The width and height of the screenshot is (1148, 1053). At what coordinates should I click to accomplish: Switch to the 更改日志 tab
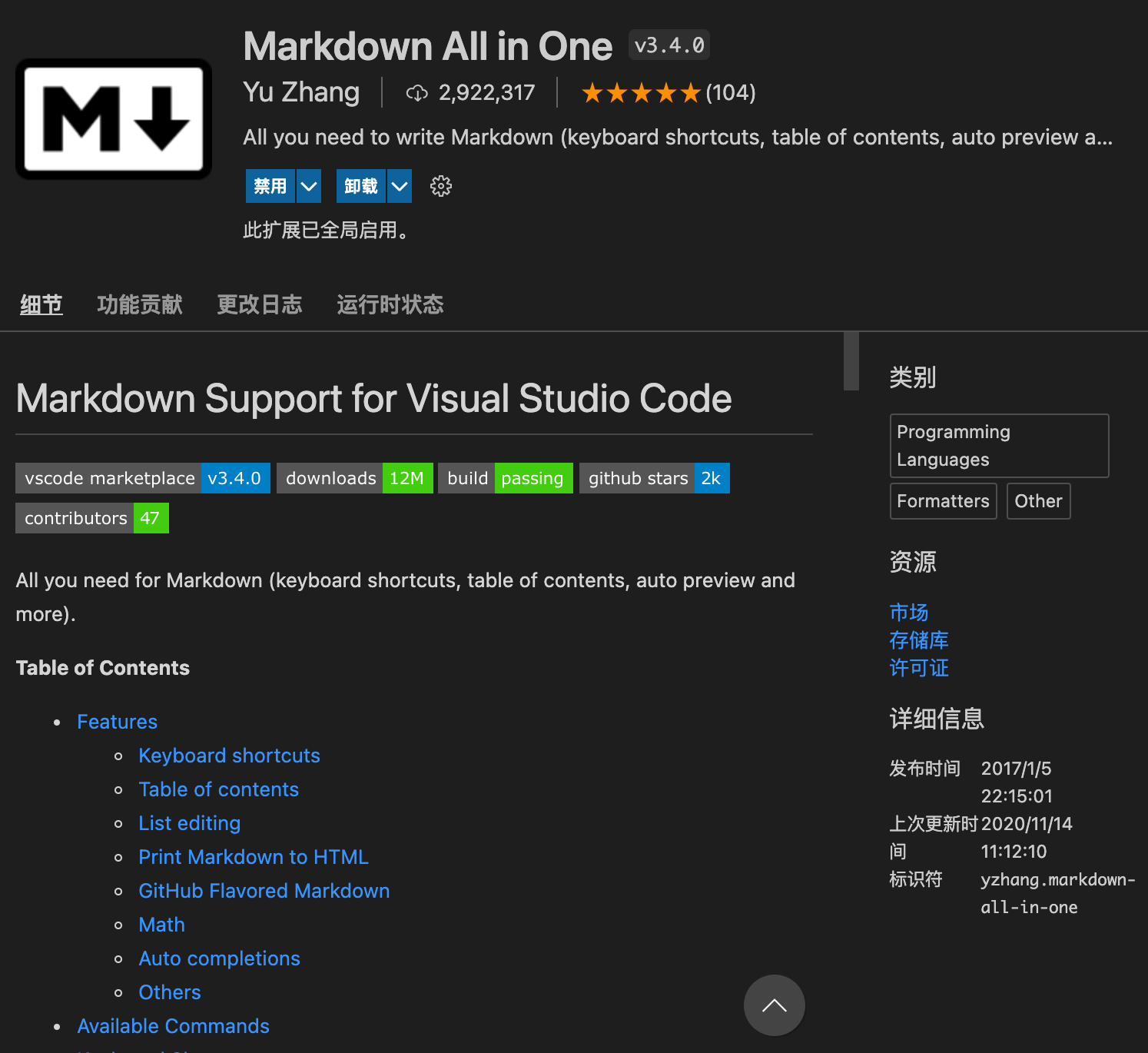[x=260, y=304]
